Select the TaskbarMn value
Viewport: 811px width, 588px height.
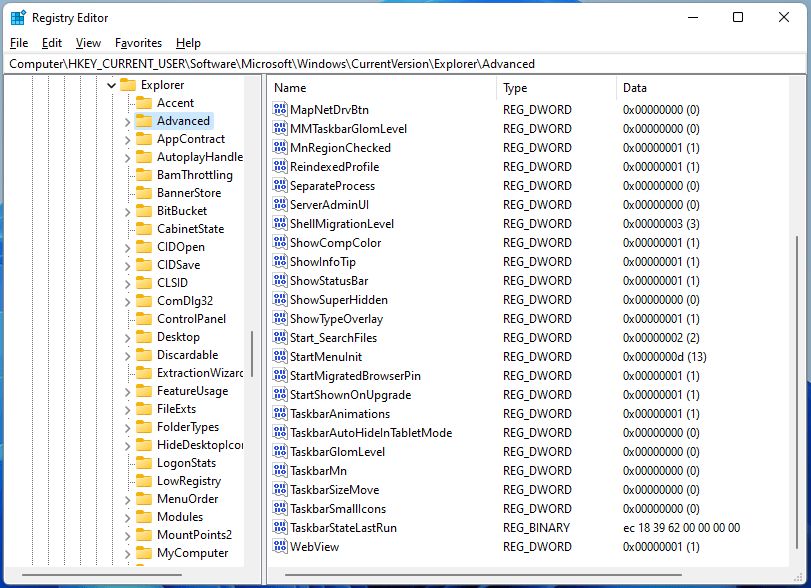click(318, 471)
